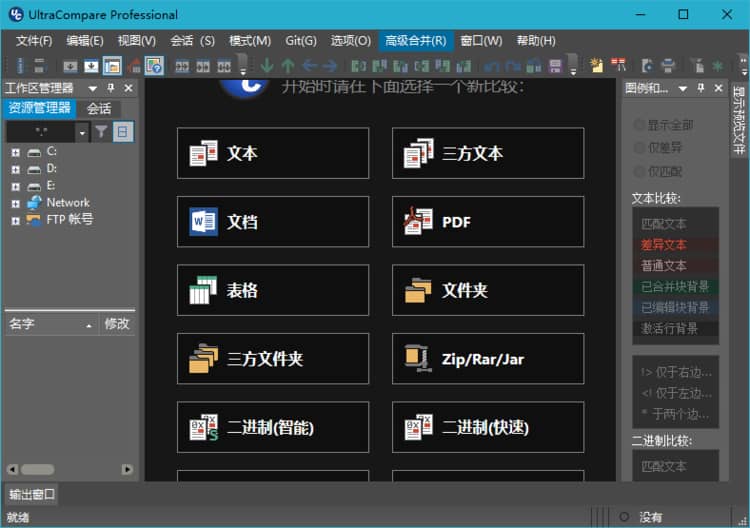Select the 仅差异 radio button
Image resolution: width=750 pixels, height=528 pixels.
tap(639, 148)
